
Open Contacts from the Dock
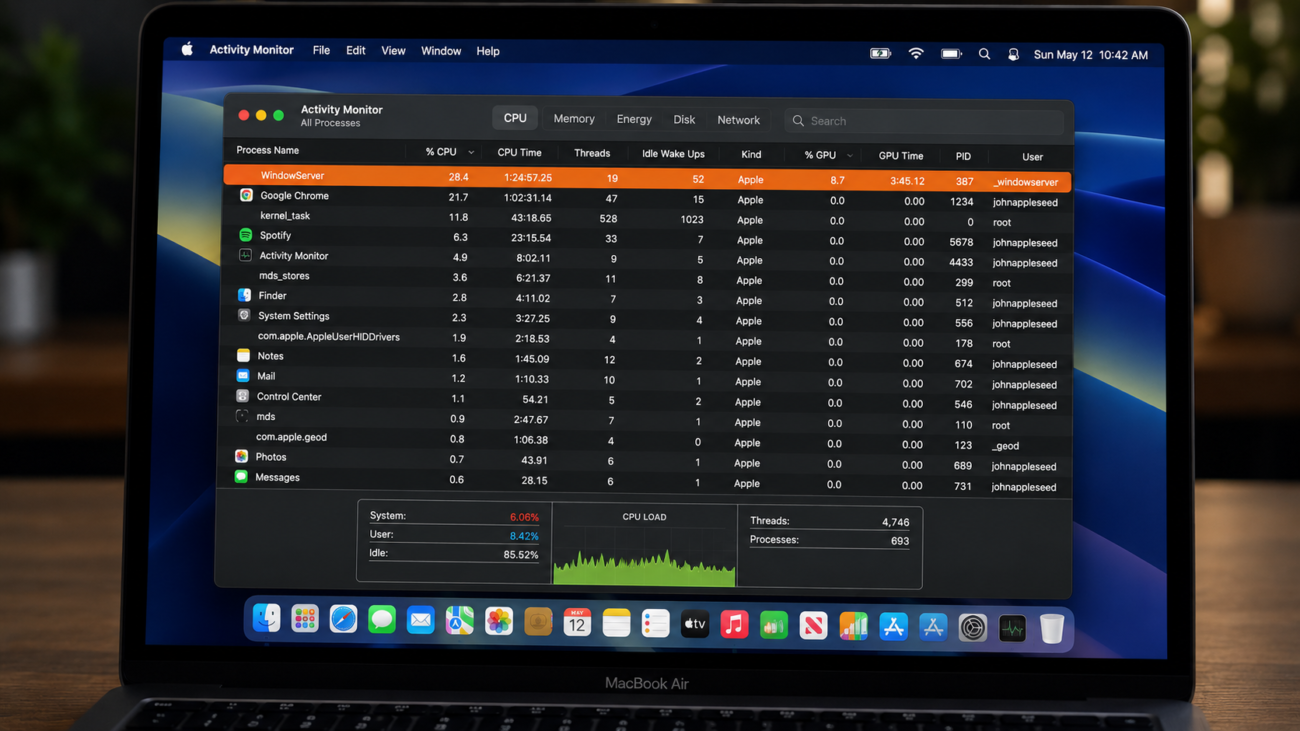[x=538, y=622]
